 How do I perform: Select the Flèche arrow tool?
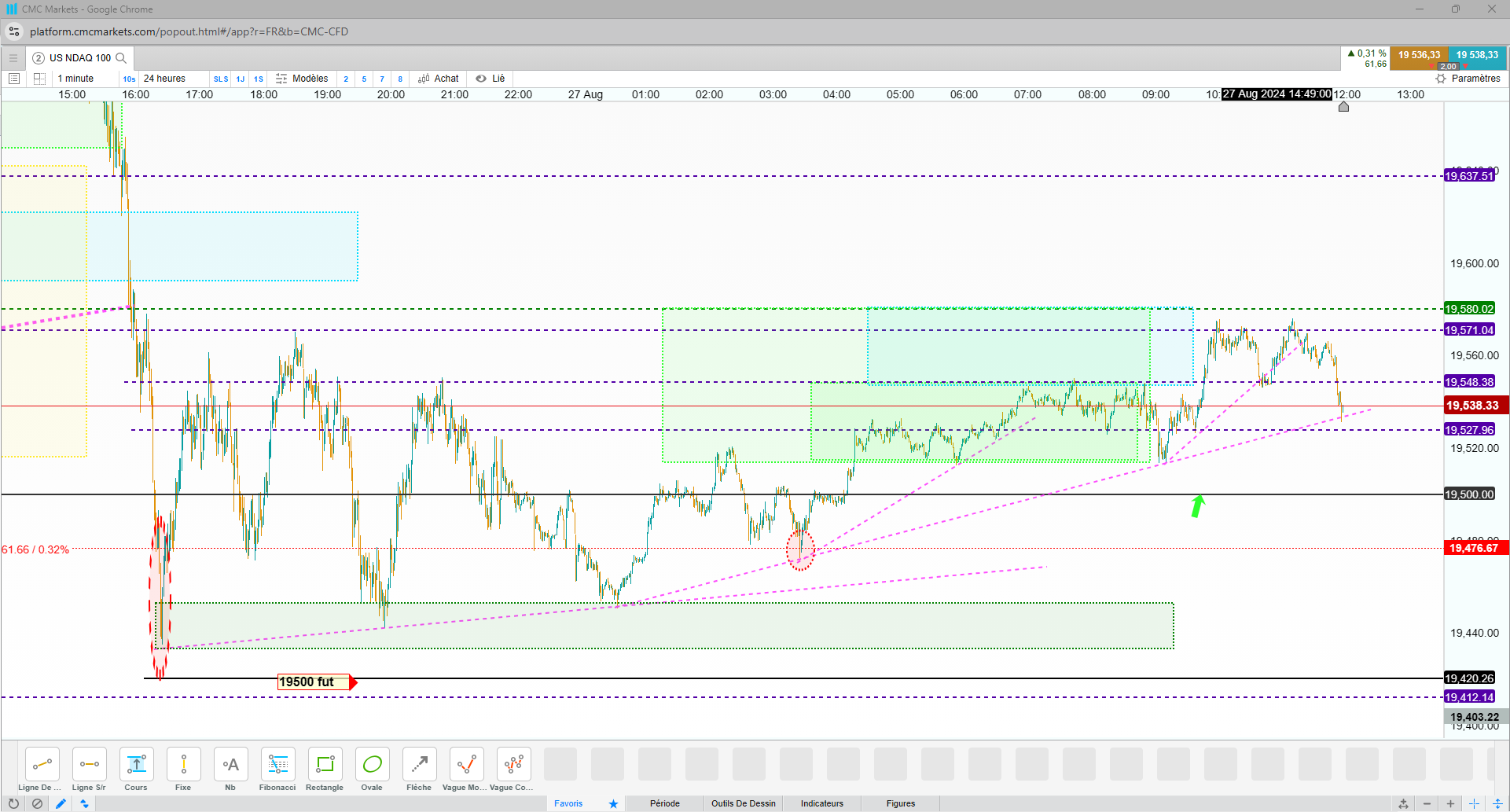[x=419, y=770]
